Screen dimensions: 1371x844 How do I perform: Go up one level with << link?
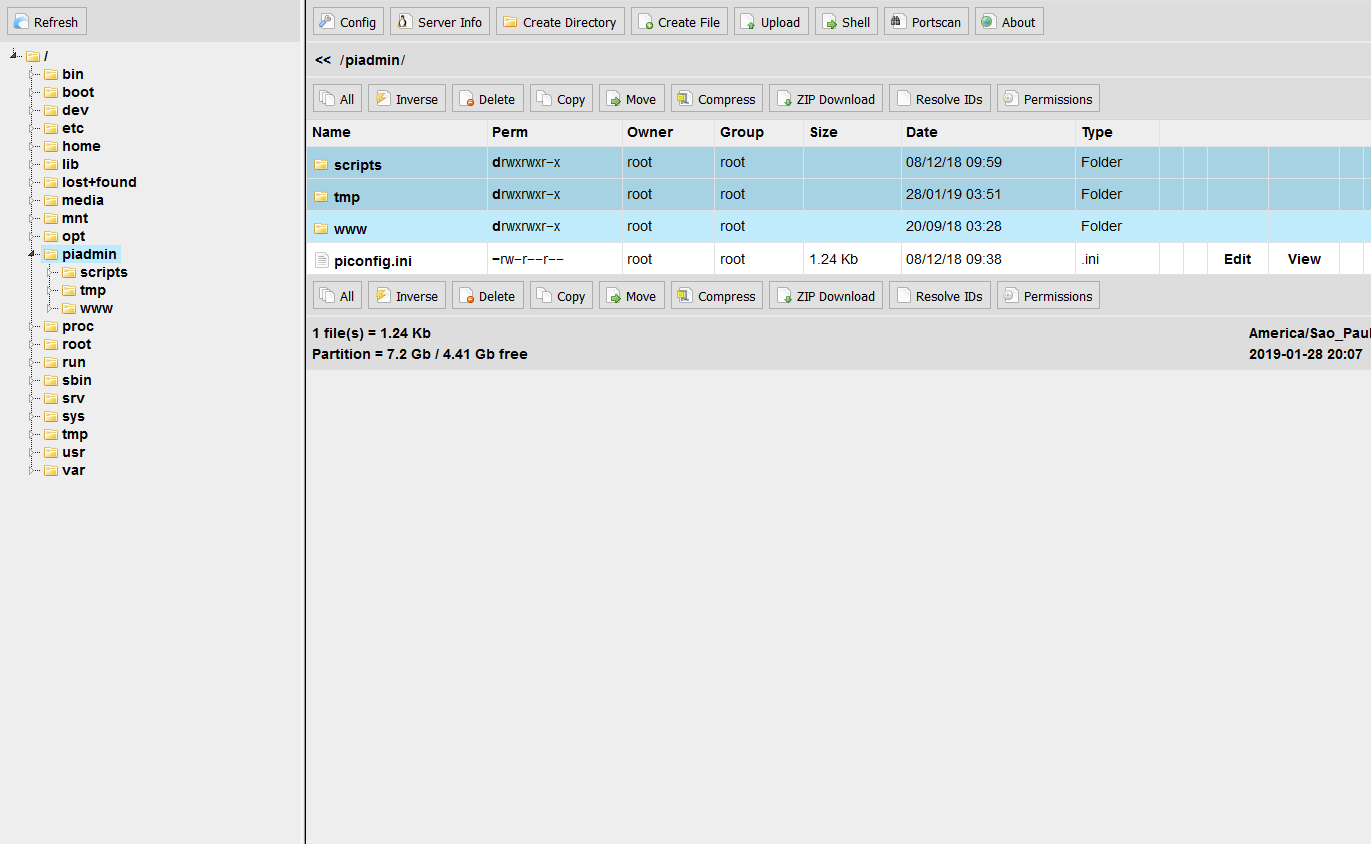(322, 60)
